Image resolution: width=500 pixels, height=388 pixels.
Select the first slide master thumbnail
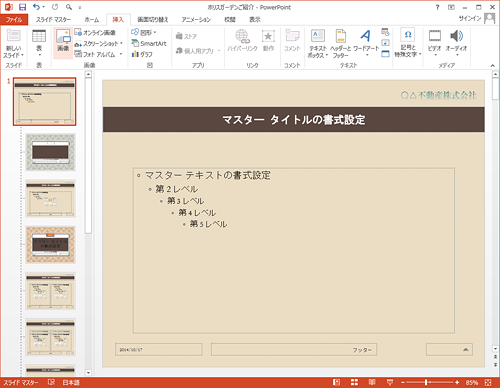click(45, 102)
